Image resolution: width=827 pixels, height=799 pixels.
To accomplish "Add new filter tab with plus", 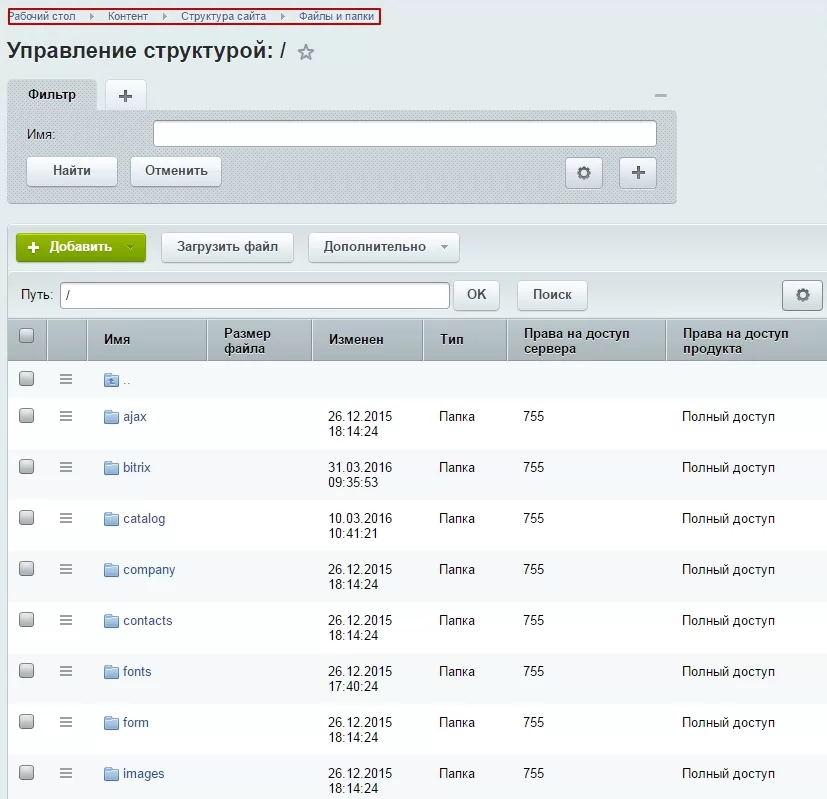I will click(126, 95).
